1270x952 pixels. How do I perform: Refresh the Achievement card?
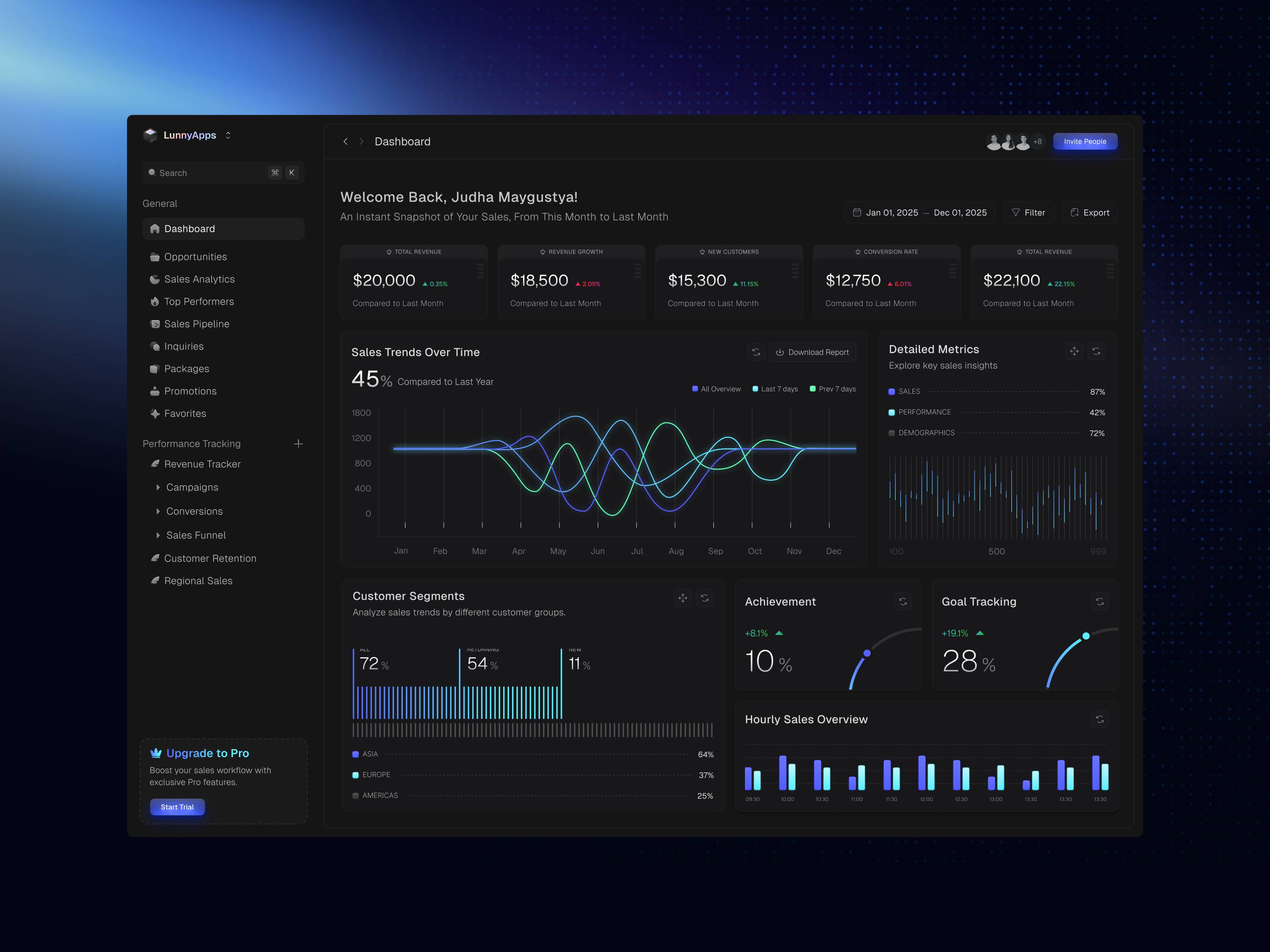click(902, 601)
